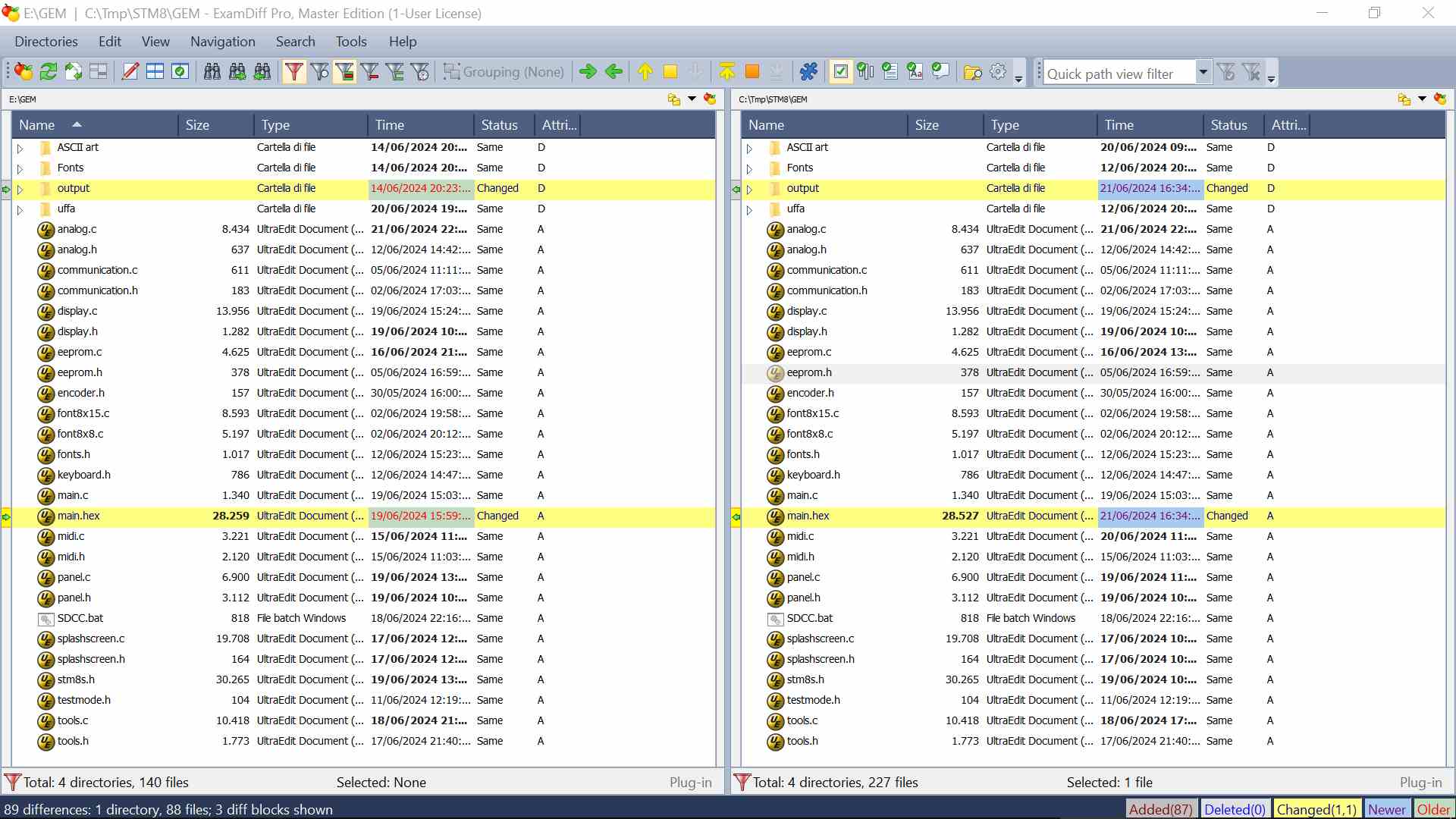Click the checkmark with speech bubble icon

point(940,72)
